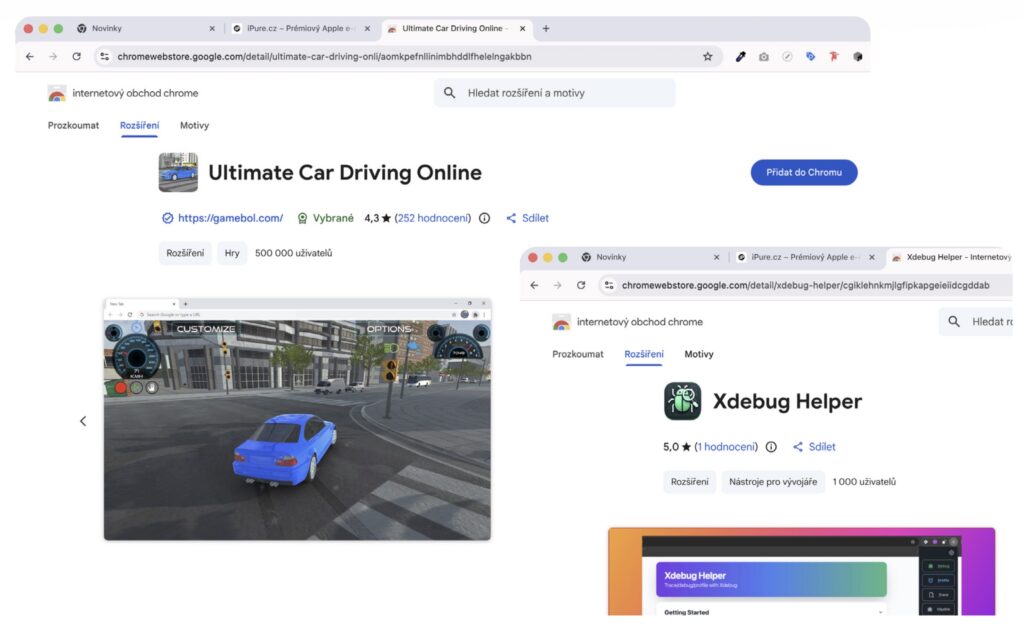
Task: Switch to the Novinky tab in the car driving window
Action: (x=140, y=29)
